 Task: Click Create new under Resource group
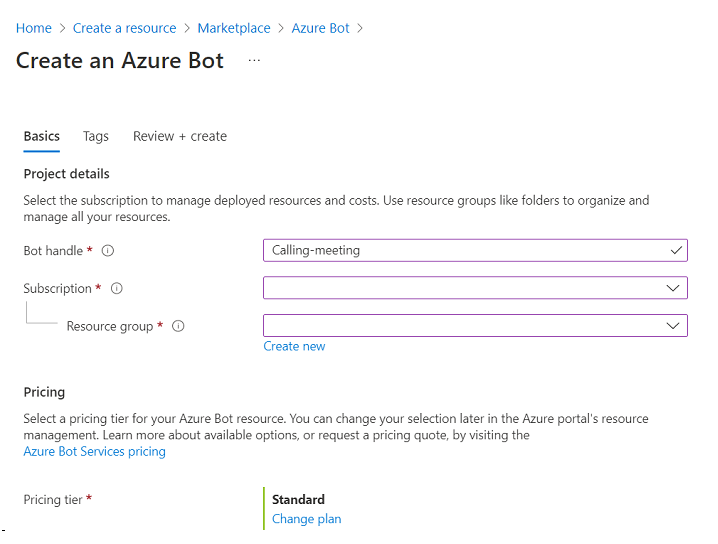point(294,347)
